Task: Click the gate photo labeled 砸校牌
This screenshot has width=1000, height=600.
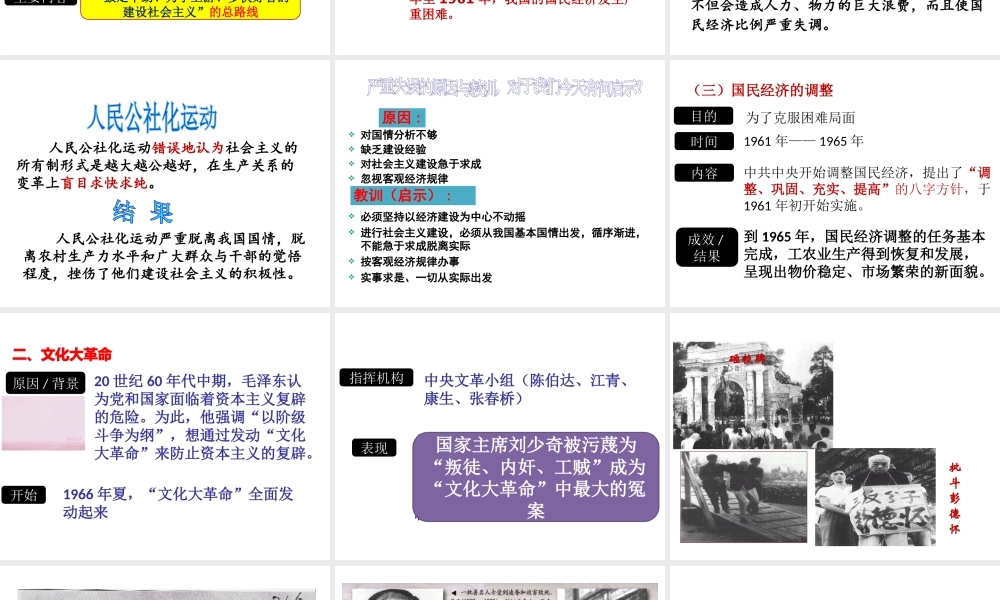Action: 753,395
